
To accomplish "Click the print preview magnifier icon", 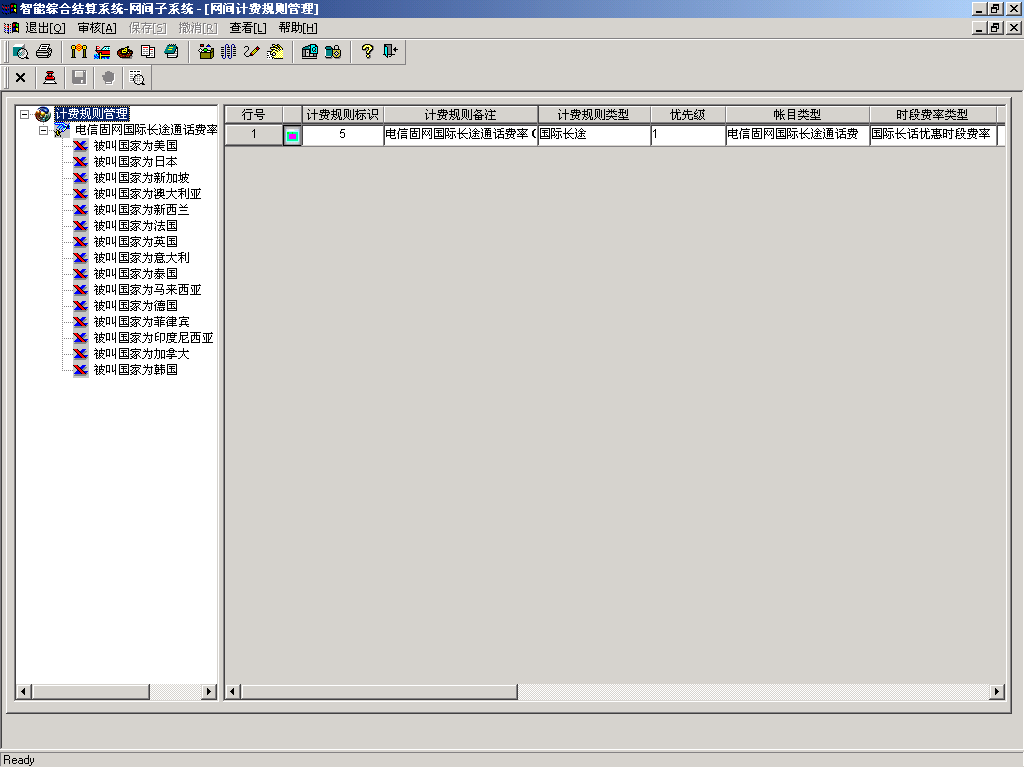I will click(x=21, y=52).
